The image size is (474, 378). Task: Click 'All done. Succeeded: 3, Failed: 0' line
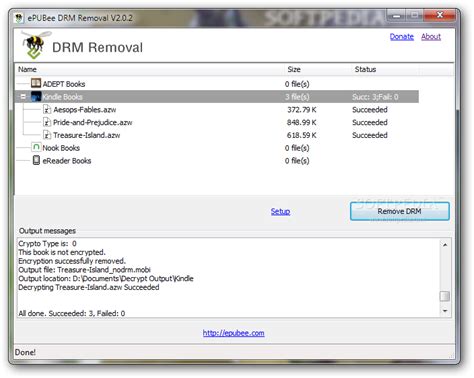pos(72,313)
